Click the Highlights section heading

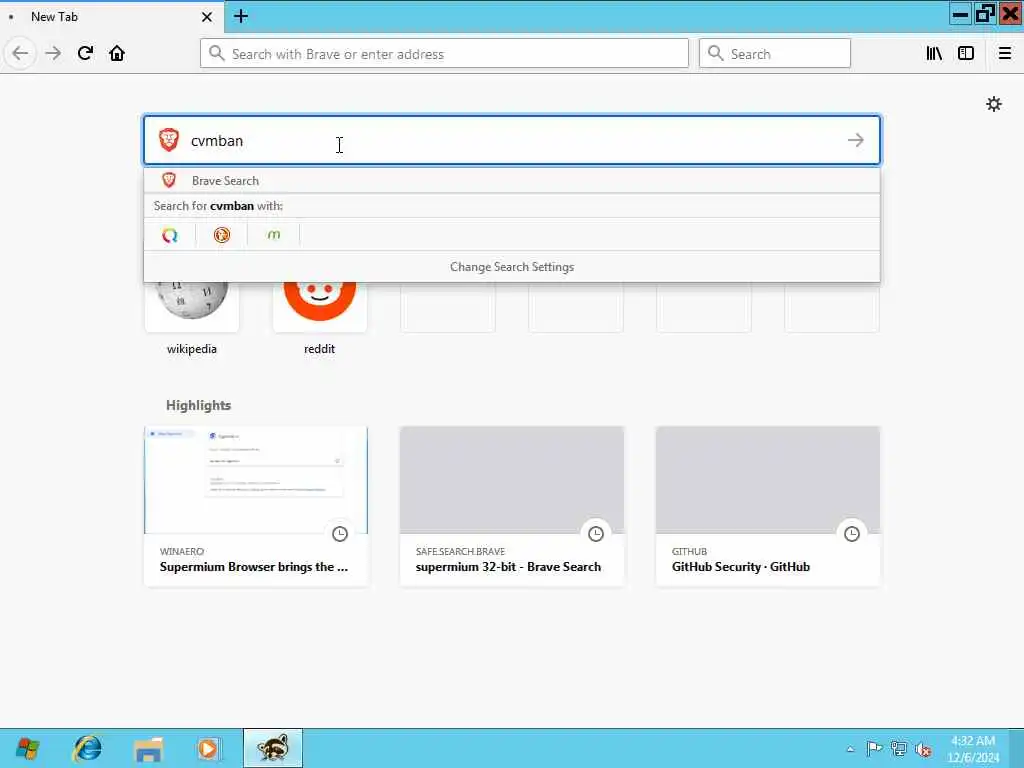199,405
